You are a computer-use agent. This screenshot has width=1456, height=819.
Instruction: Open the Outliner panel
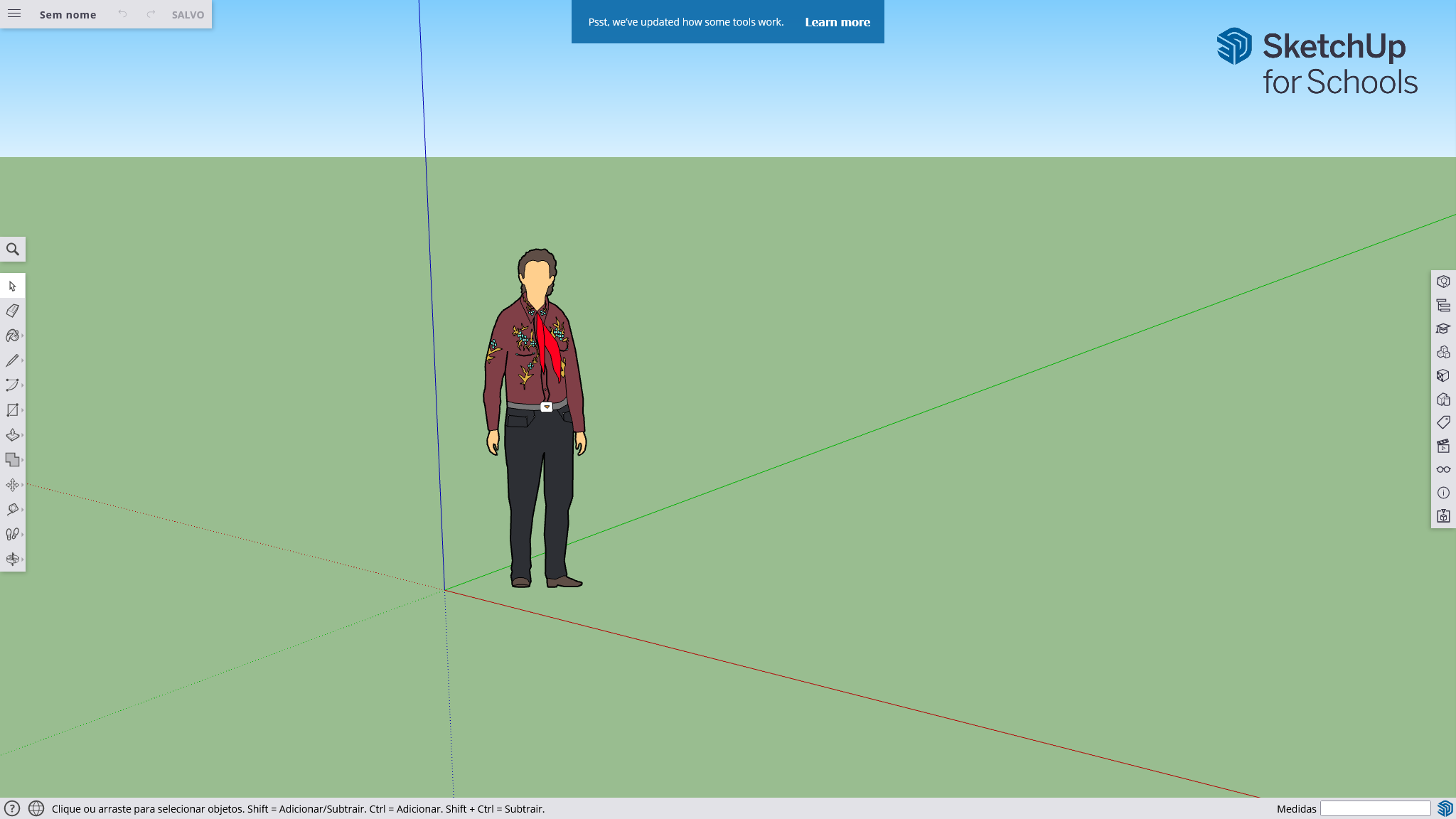click(1443, 305)
